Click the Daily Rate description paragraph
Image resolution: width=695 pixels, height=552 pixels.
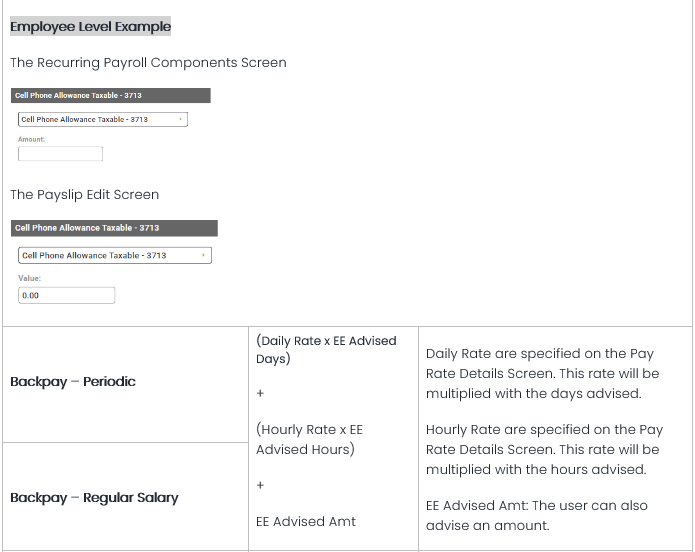pyautogui.click(x=542, y=373)
